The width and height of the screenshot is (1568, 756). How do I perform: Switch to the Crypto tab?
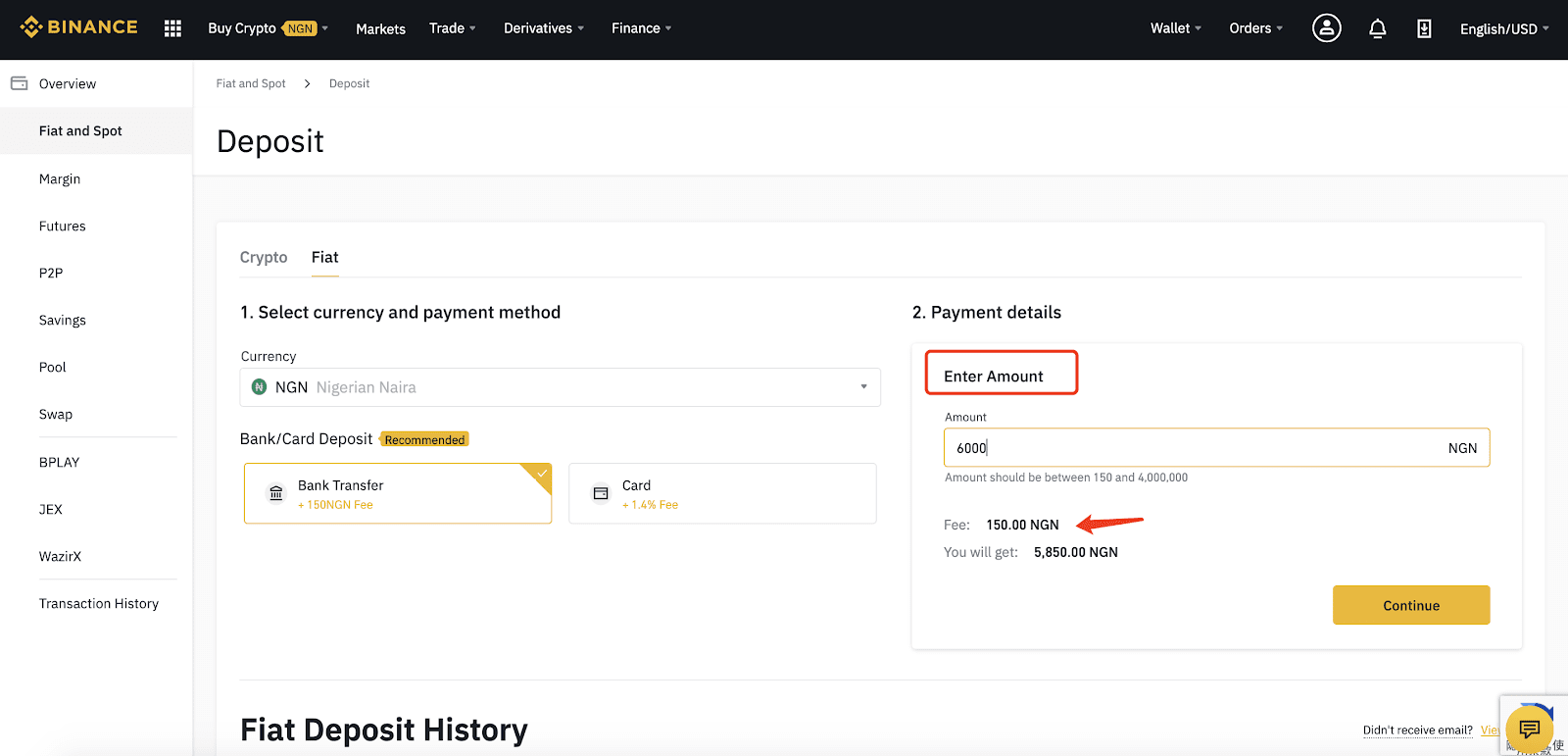264,257
